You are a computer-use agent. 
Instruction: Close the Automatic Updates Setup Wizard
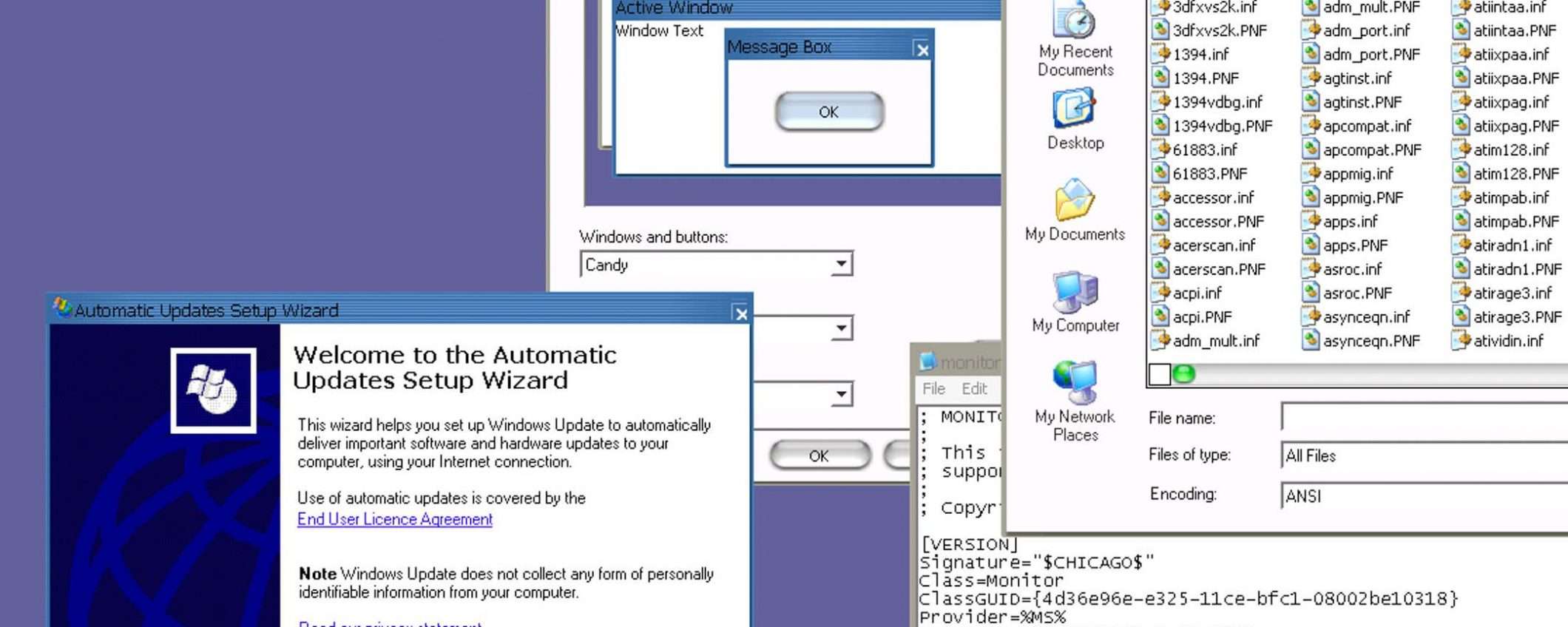pos(741,313)
